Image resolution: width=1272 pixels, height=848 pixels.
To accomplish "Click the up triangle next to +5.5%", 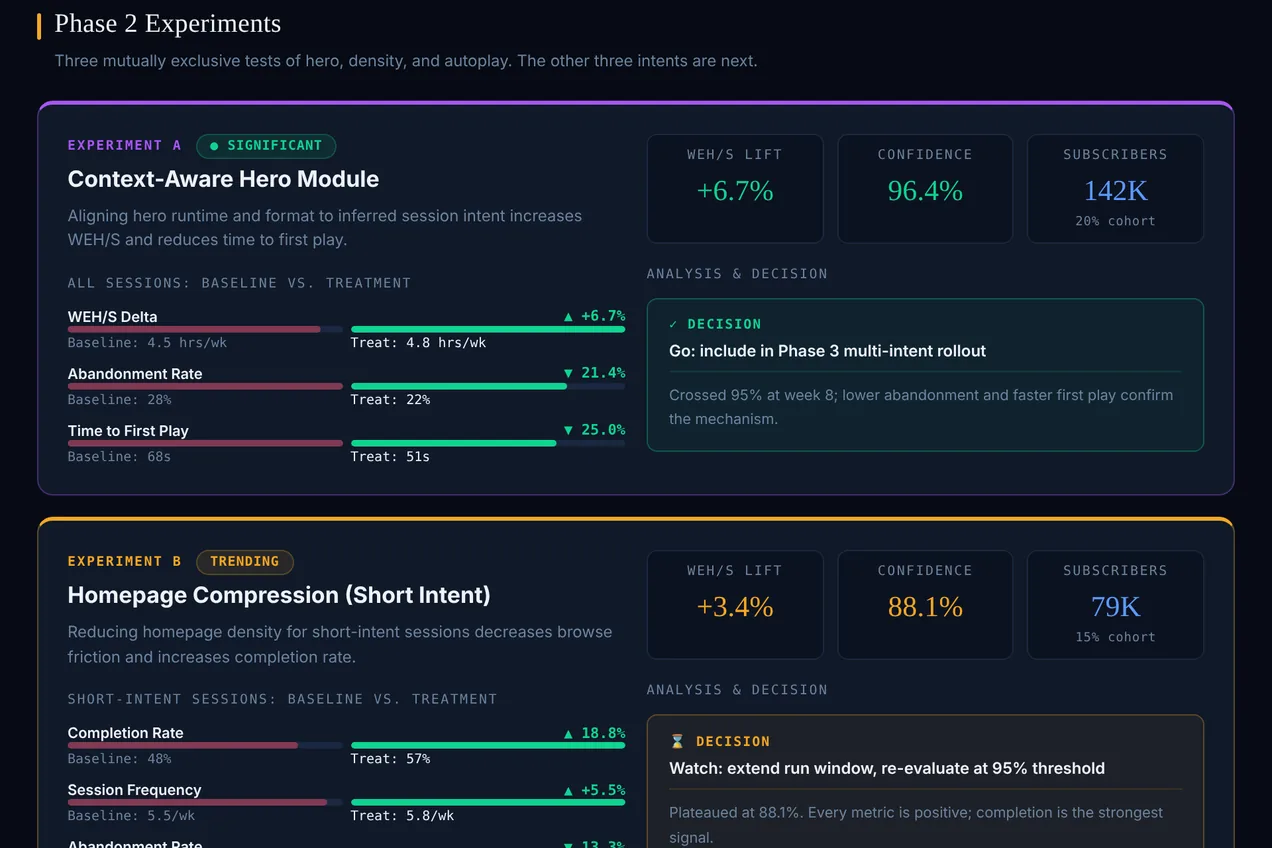I will tap(568, 790).
